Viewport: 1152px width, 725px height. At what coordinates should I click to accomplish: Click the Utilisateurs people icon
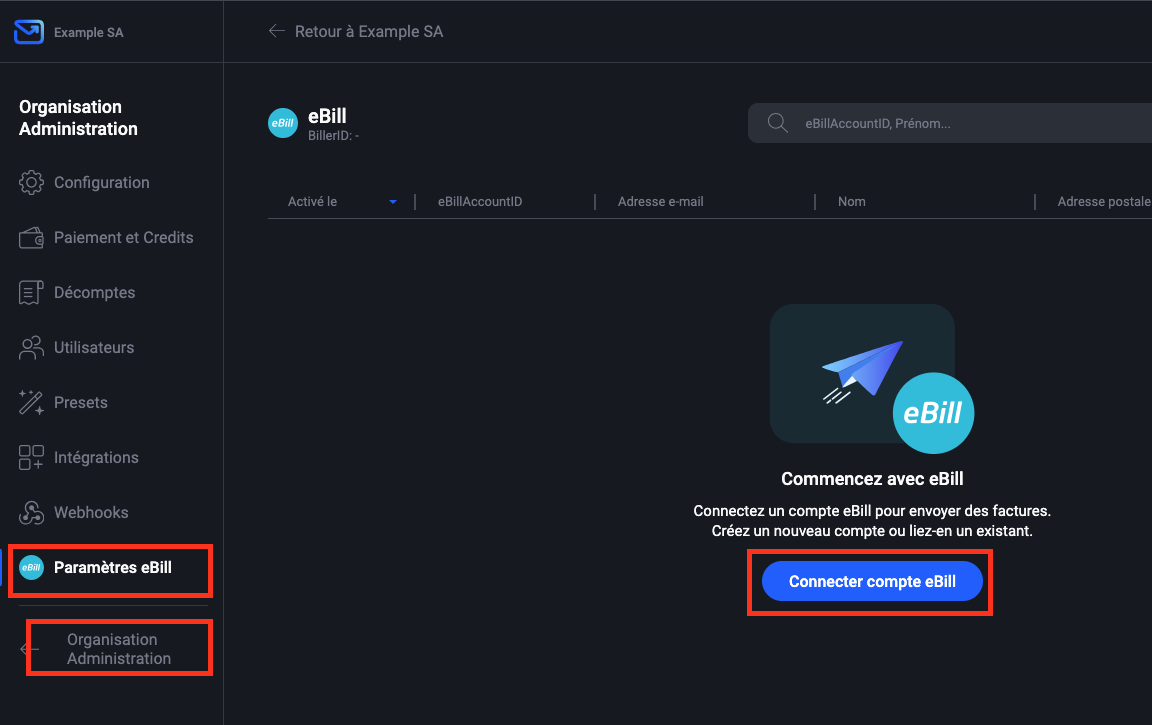tap(31, 347)
